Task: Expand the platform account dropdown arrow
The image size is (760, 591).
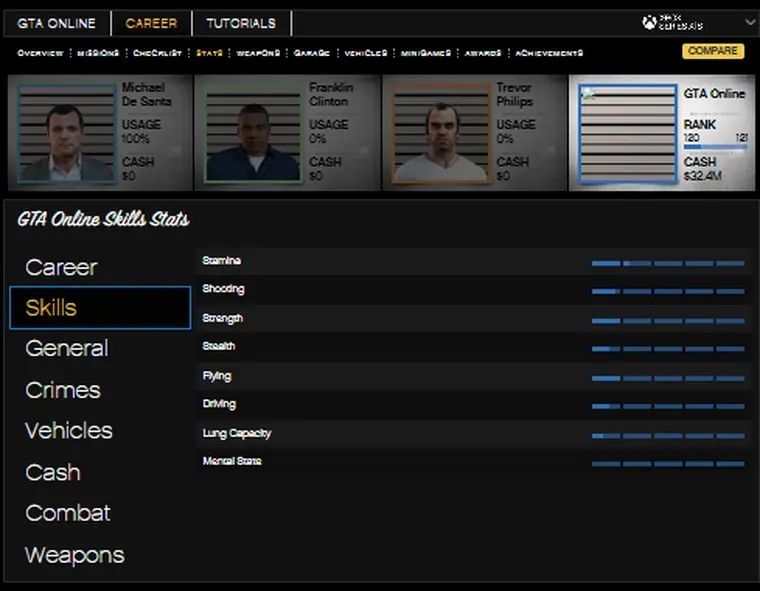Action: pos(750,22)
